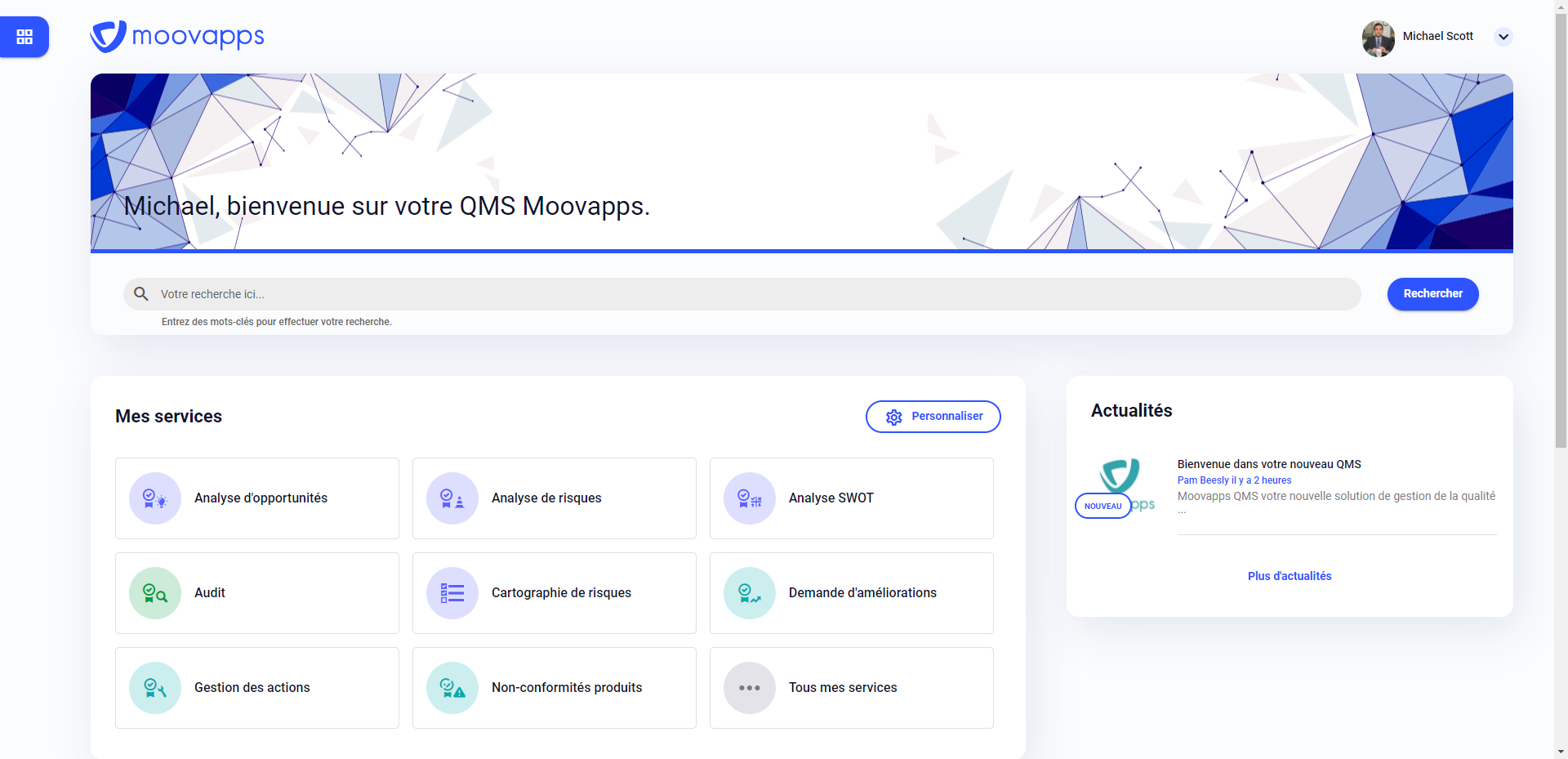Click the page vertical scrollbar
This screenshot has height=759, width=1568.
1561,245
